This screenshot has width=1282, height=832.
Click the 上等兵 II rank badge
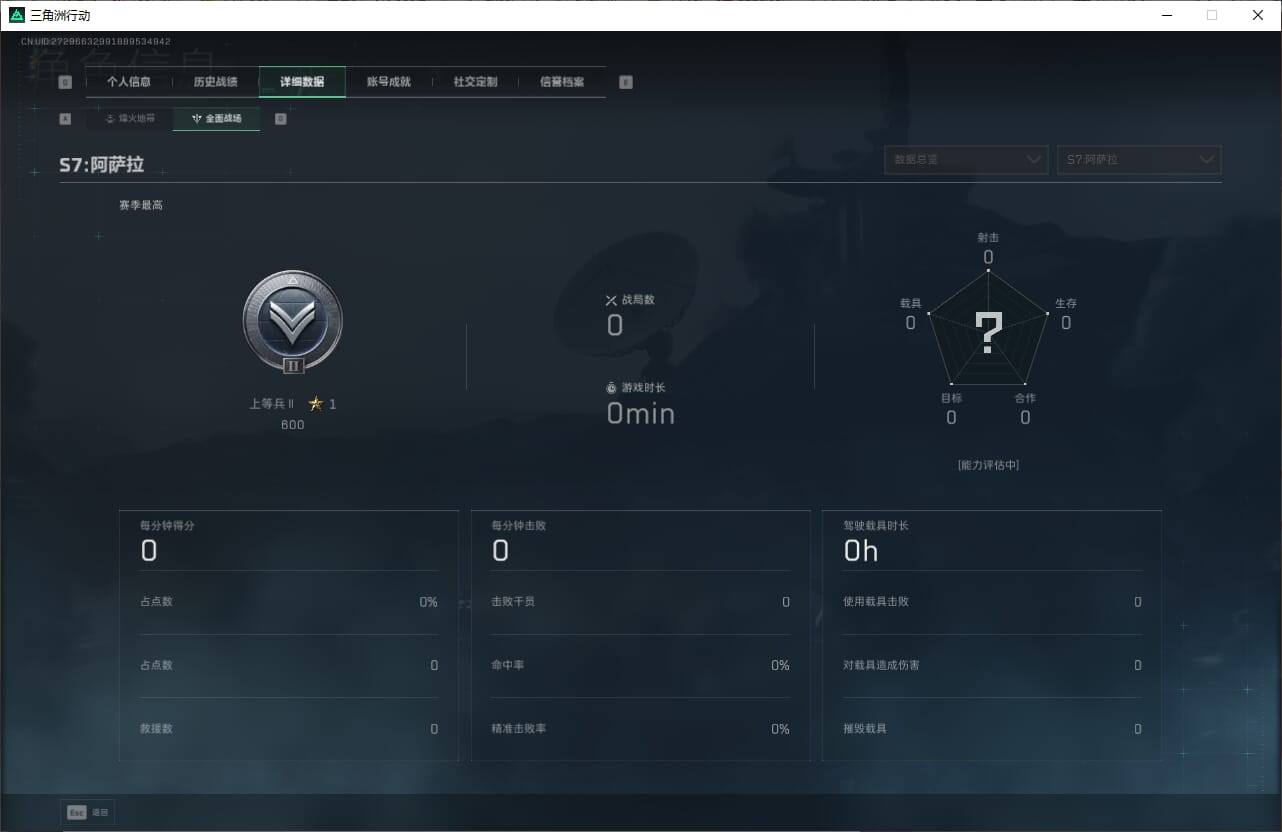click(293, 322)
